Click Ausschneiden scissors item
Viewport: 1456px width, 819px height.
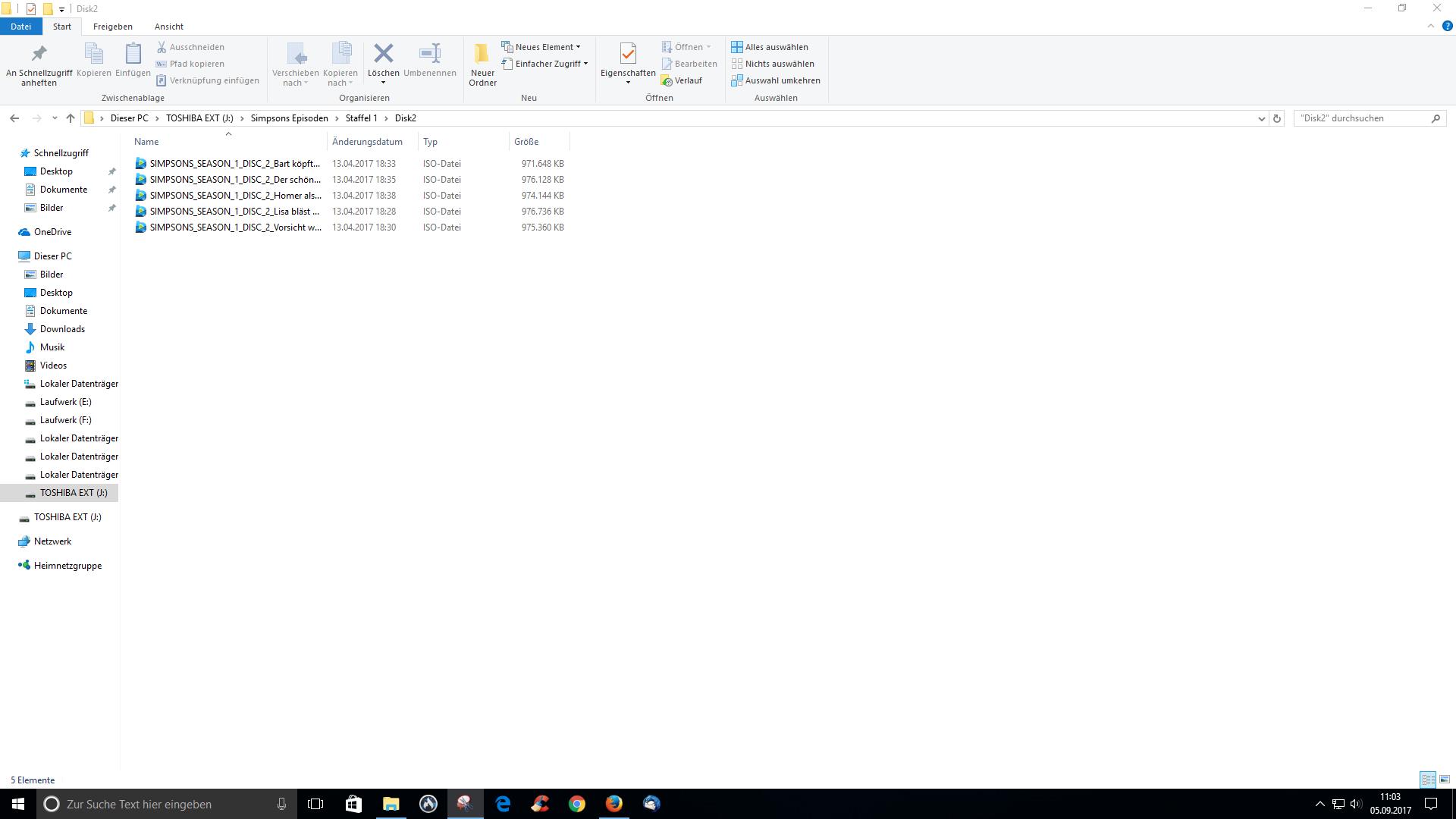pyautogui.click(x=190, y=47)
